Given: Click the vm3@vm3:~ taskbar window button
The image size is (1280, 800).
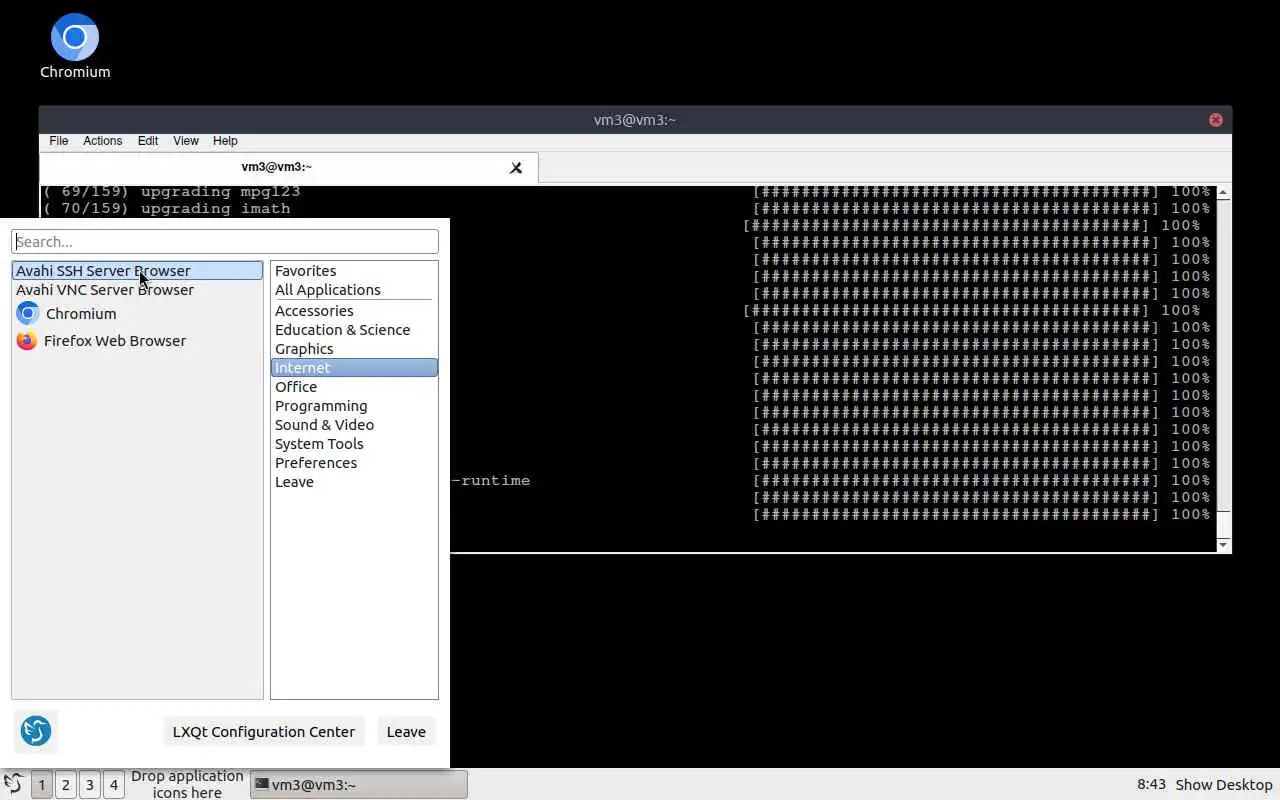Looking at the screenshot, I should [x=358, y=785].
